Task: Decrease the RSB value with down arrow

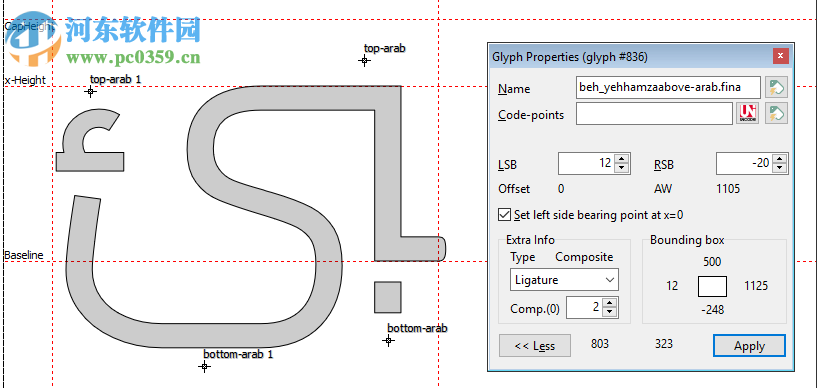Action: click(779, 168)
